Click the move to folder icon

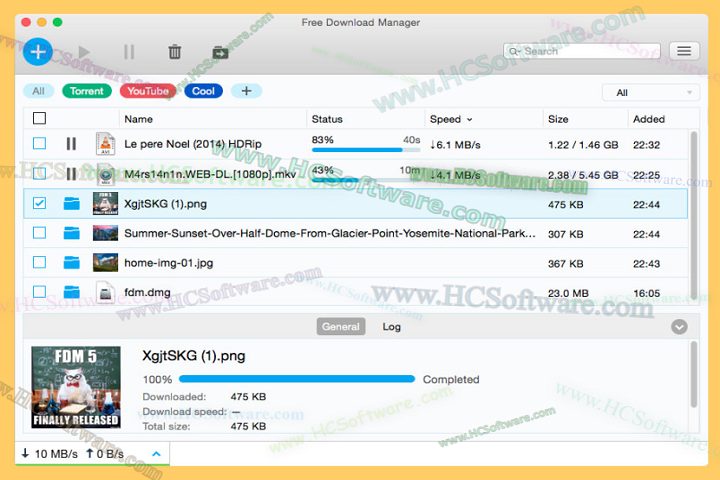pyautogui.click(x=220, y=52)
